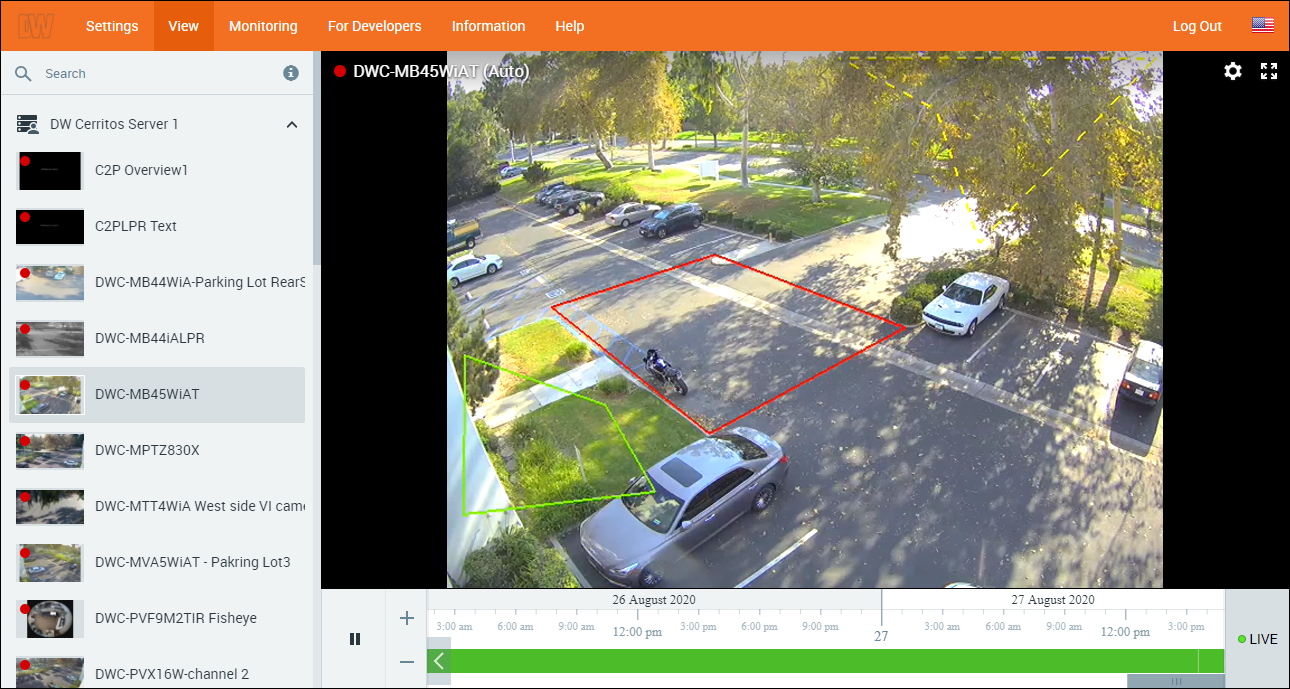
Task: Click the search info icon
Action: pyautogui.click(x=291, y=73)
